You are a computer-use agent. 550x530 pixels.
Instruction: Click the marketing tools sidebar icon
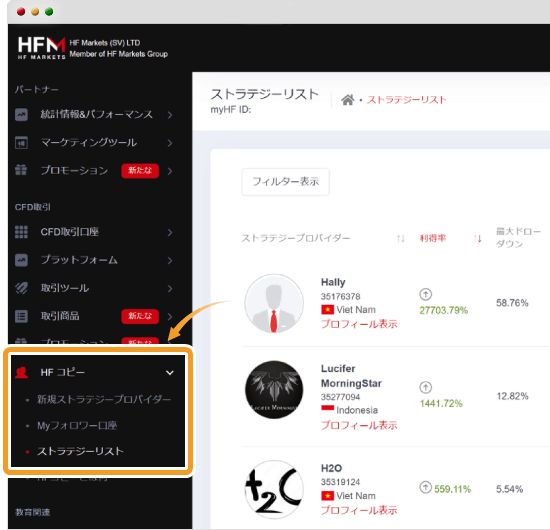(x=21, y=143)
